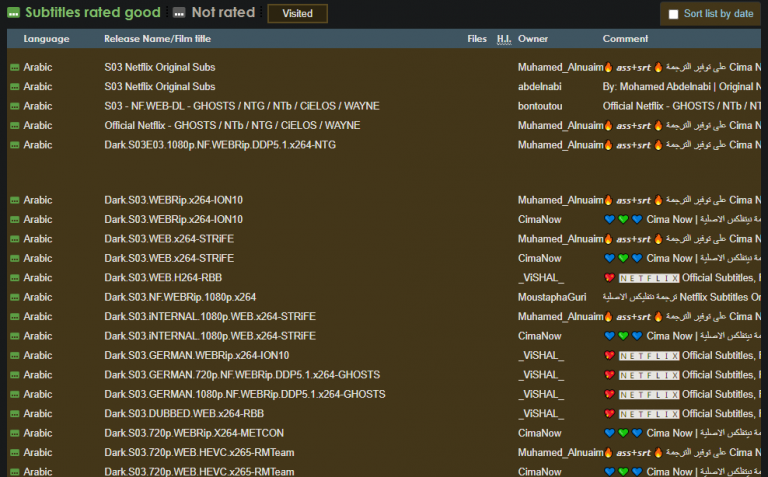Click the 'Release Name/Film title' column header
The width and height of the screenshot is (768, 477).
(157, 39)
